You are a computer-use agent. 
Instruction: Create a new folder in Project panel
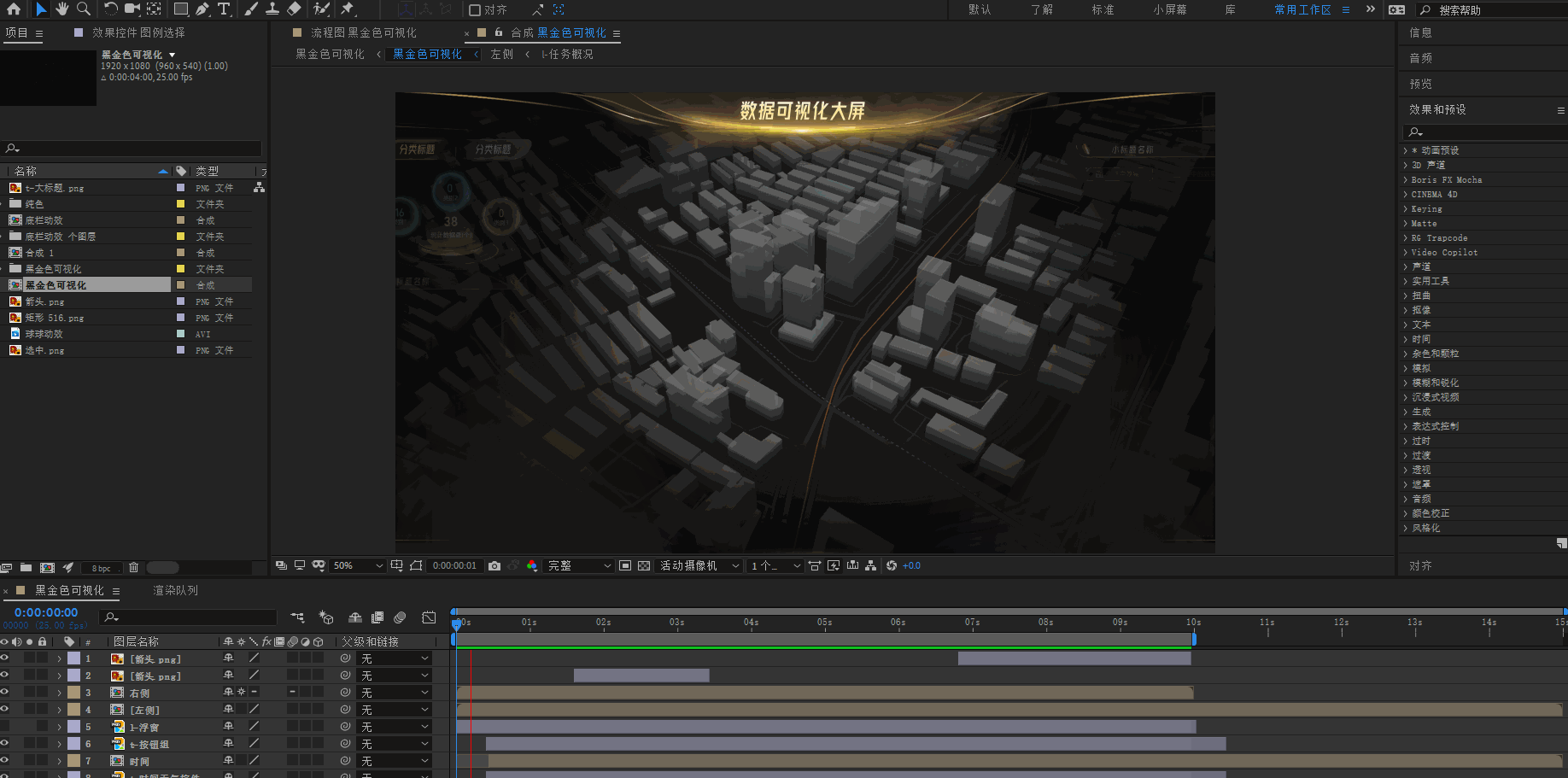[x=26, y=567]
